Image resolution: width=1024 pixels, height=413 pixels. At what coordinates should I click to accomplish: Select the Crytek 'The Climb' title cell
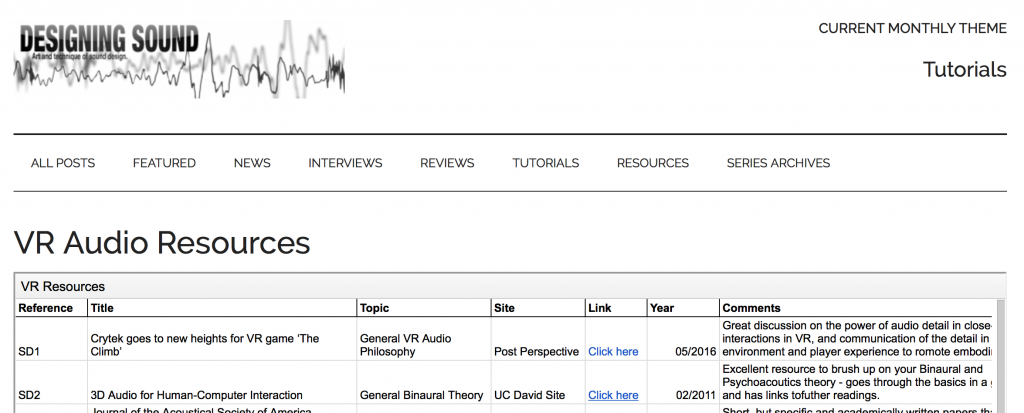click(205, 345)
